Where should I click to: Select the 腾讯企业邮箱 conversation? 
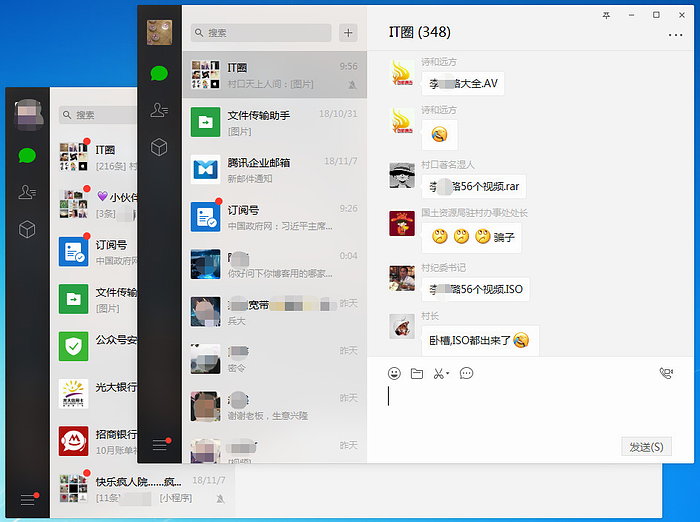274,169
